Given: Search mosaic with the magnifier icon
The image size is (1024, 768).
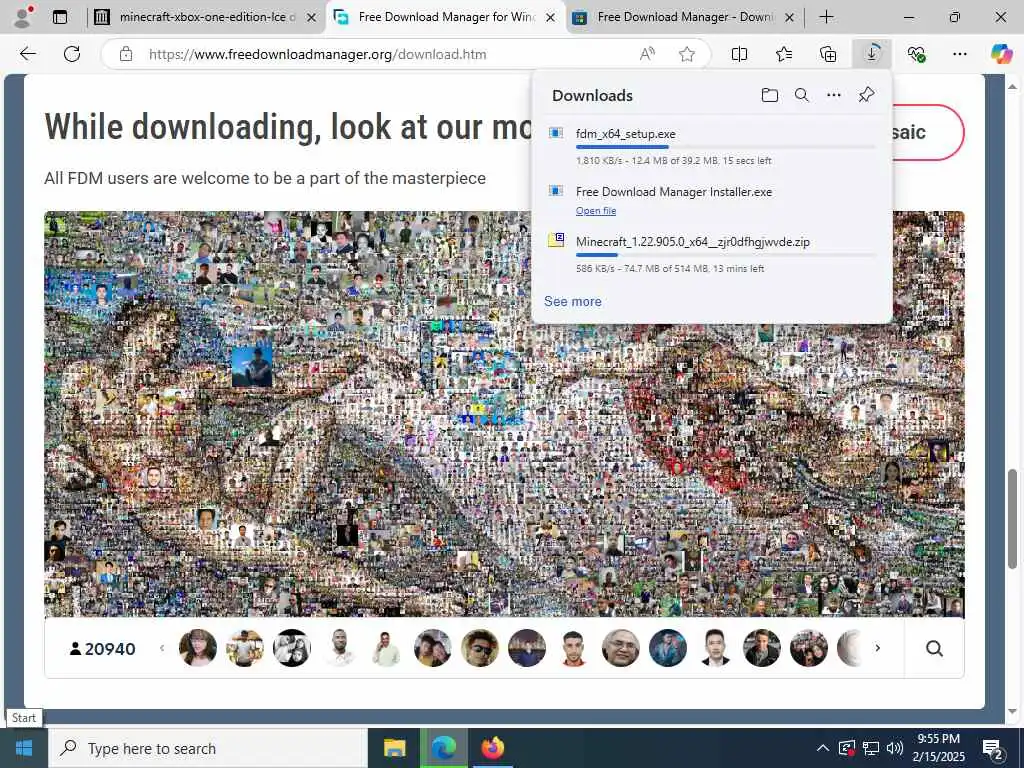Looking at the screenshot, I should (x=935, y=648).
